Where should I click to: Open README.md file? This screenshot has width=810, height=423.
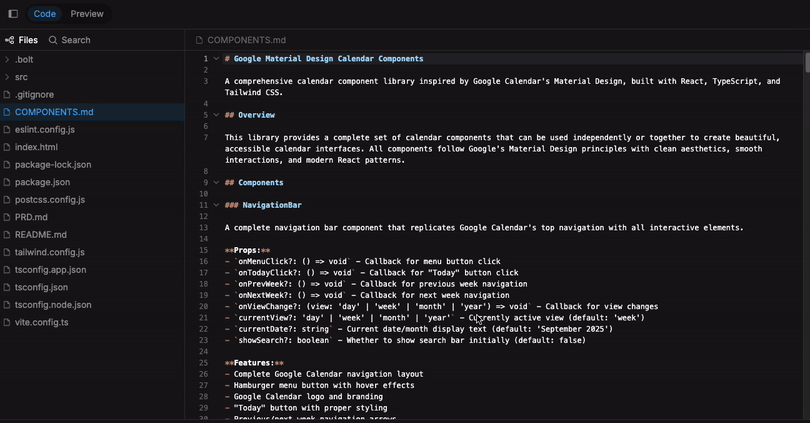(x=40, y=235)
